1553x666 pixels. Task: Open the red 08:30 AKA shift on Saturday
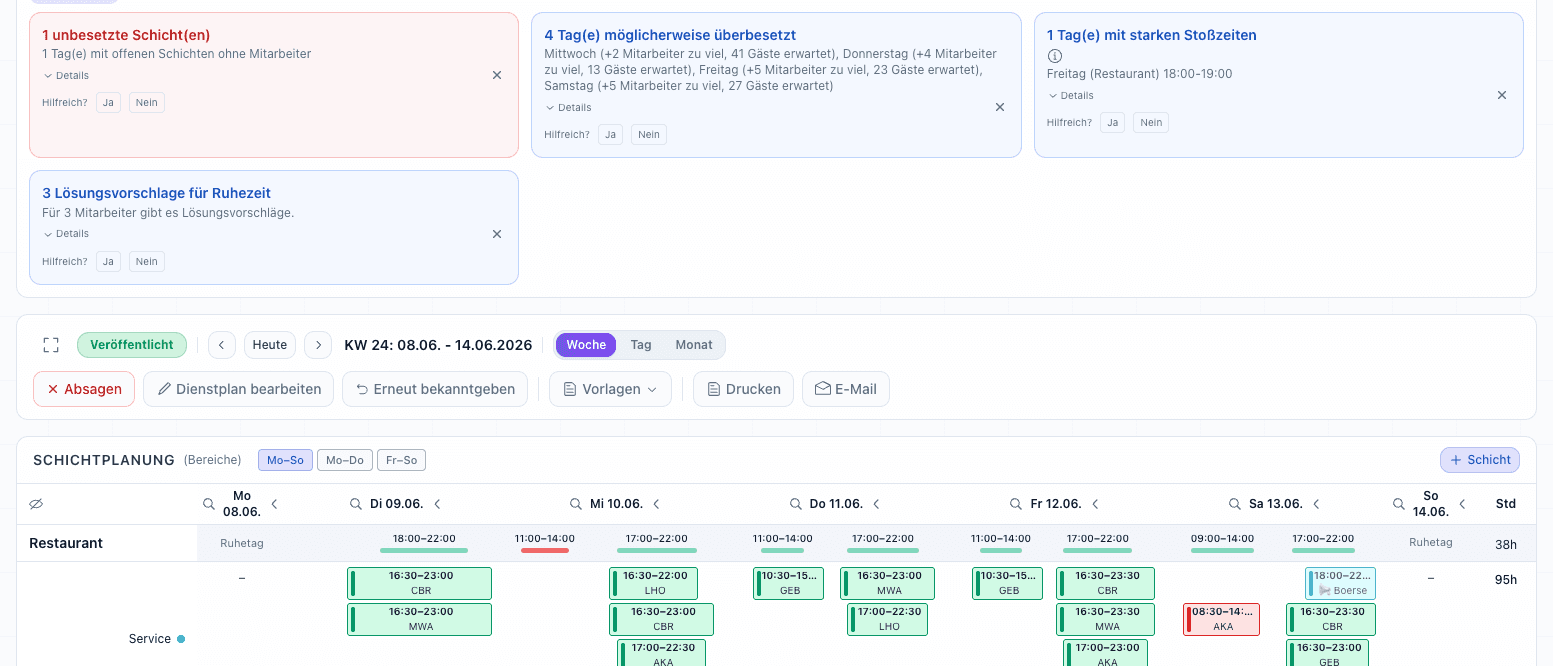pos(1222,619)
